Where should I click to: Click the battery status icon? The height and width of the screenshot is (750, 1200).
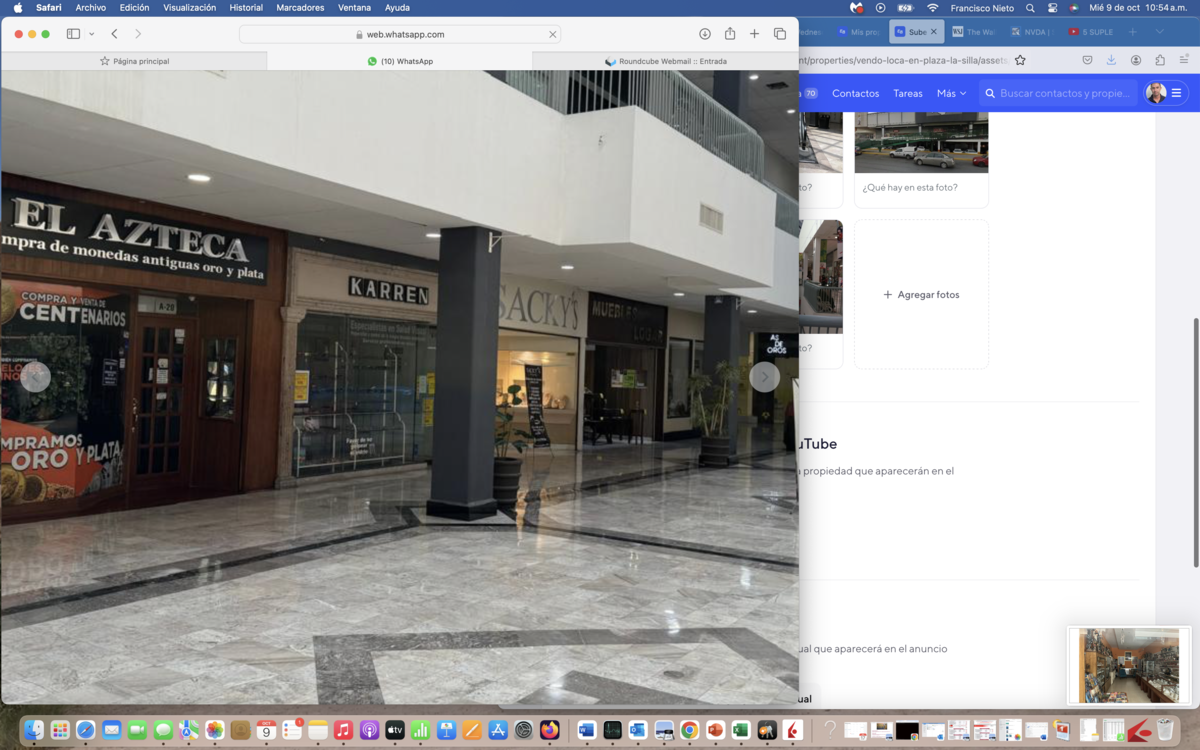[906, 7]
